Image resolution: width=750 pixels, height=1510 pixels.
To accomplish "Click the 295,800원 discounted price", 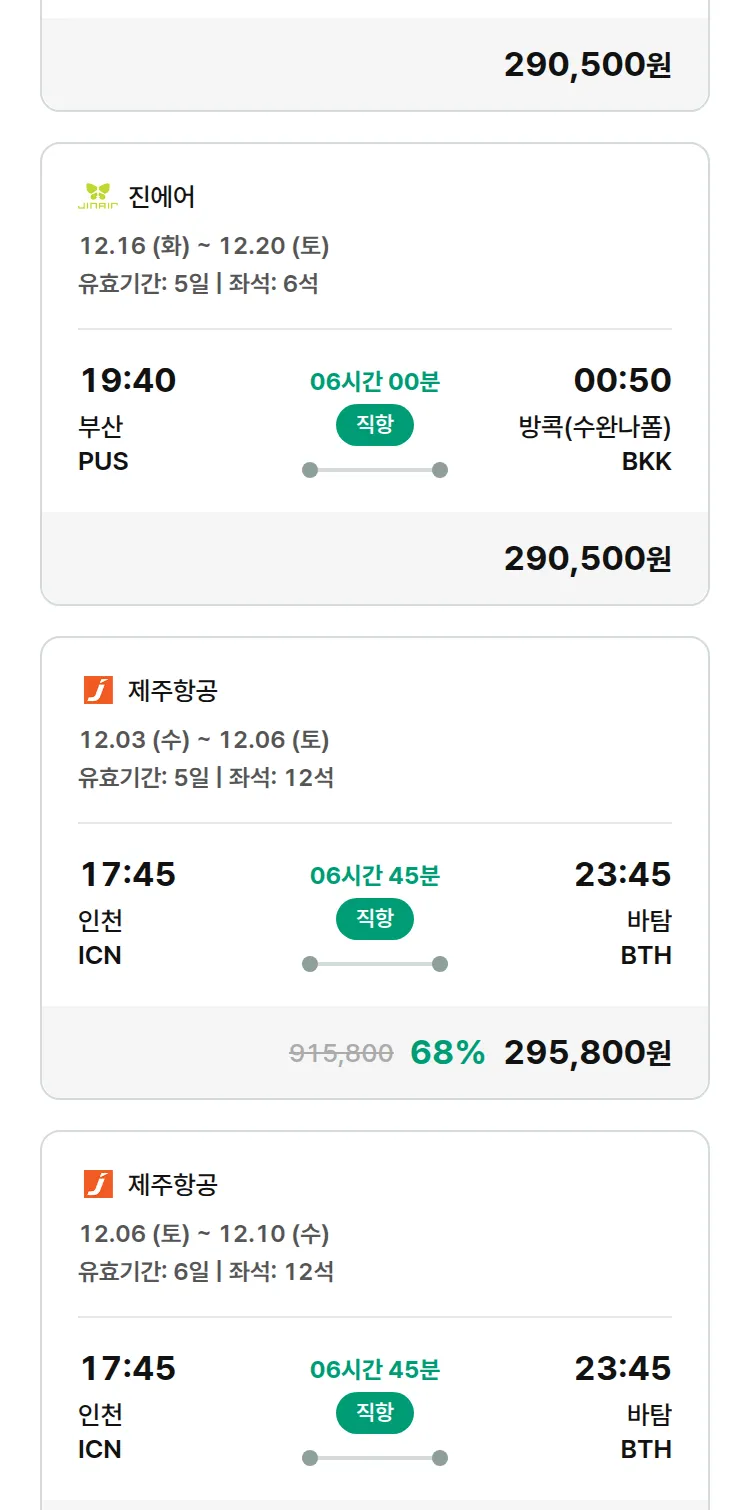I will pyautogui.click(x=587, y=1052).
